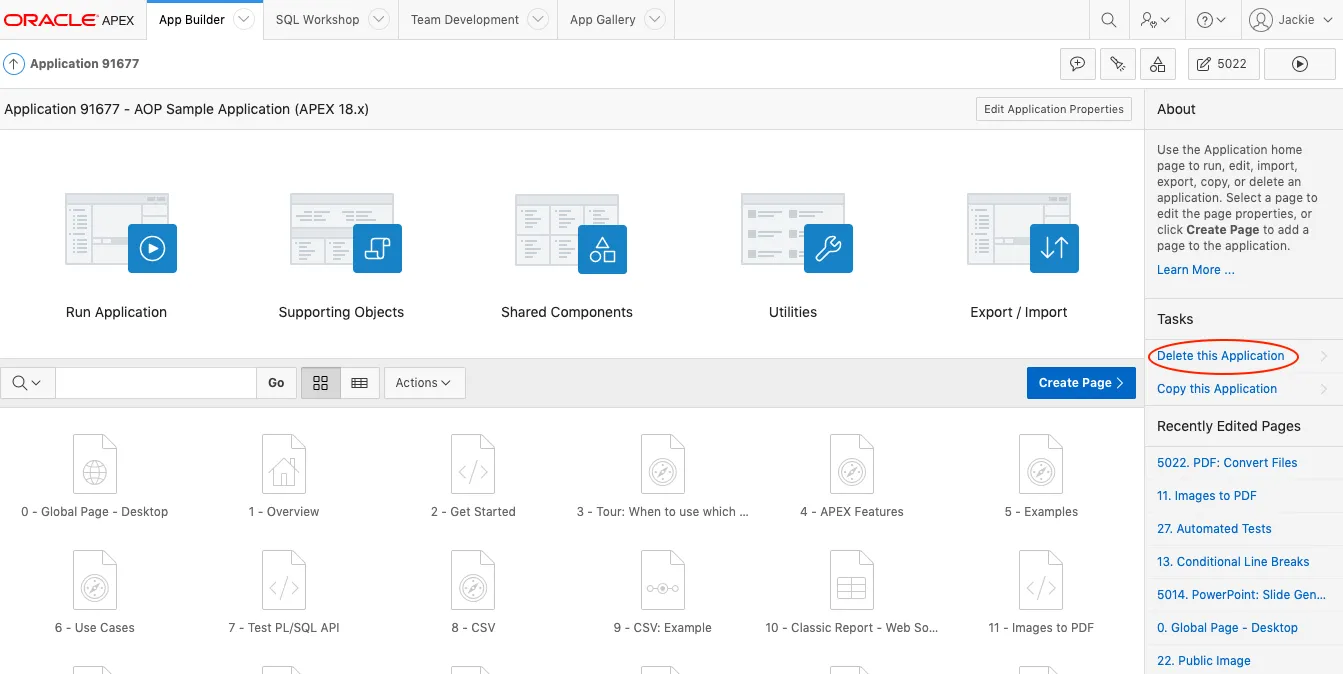Open page icon 3 - Tour: When to use which

pyautogui.click(x=663, y=464)
